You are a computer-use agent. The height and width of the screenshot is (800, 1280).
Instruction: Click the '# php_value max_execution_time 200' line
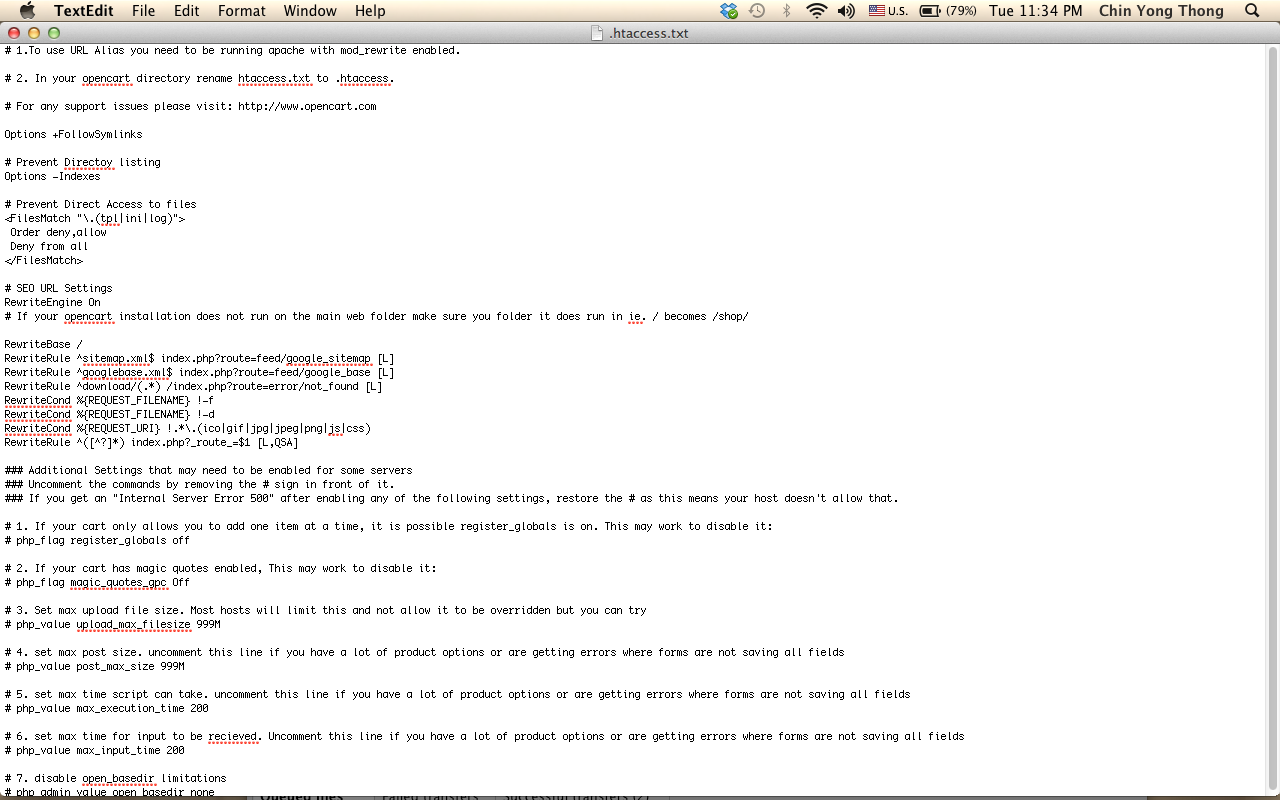(106, 708)
